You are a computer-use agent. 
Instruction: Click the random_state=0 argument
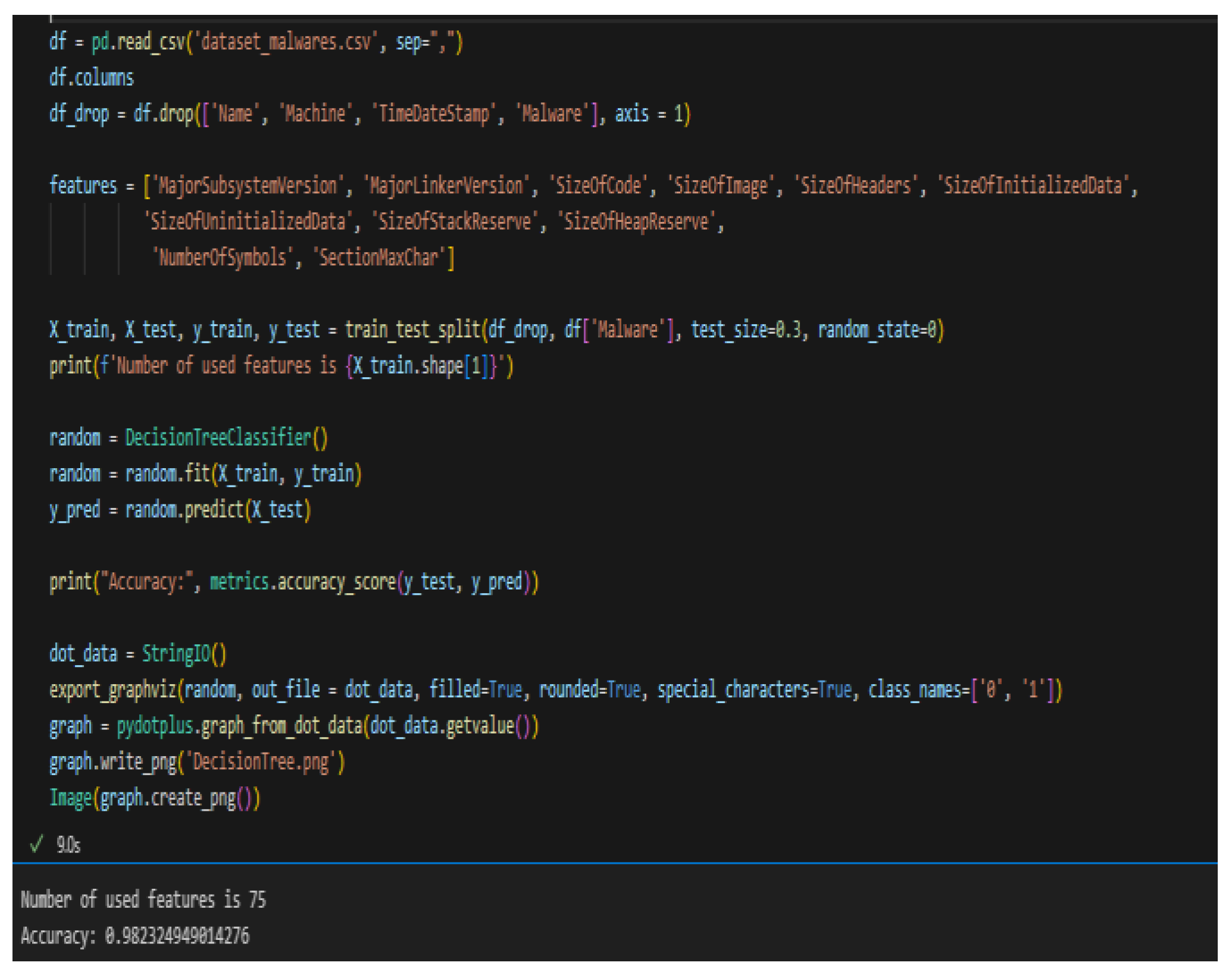pyautogui.click(x=879, y=330)
